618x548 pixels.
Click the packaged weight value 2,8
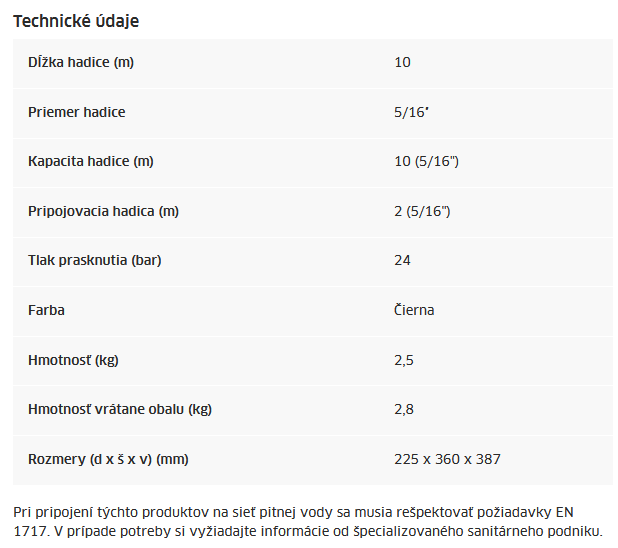pos(404,410)
